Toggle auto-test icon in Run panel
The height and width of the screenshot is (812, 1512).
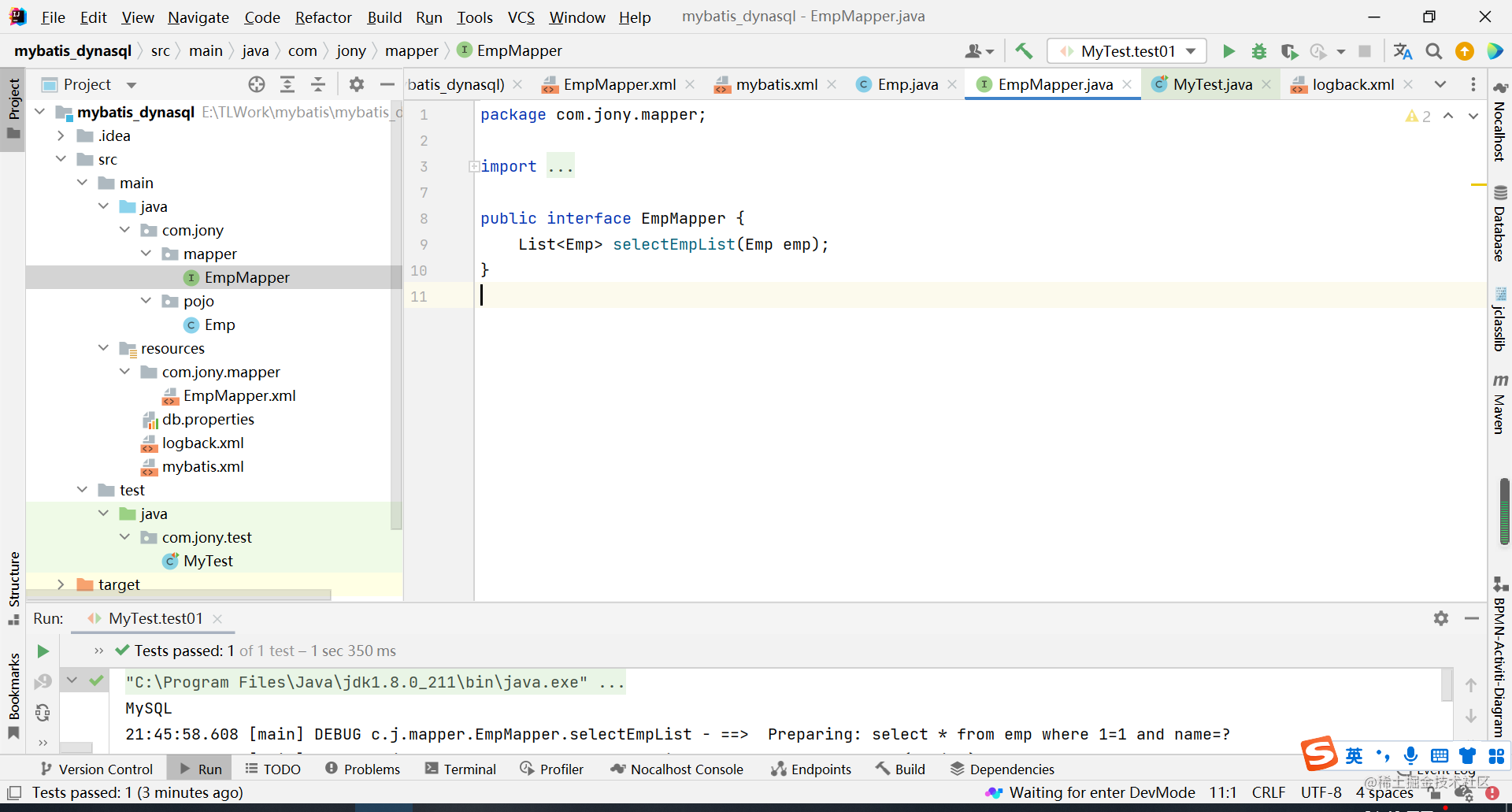click(x=43, y=713)
